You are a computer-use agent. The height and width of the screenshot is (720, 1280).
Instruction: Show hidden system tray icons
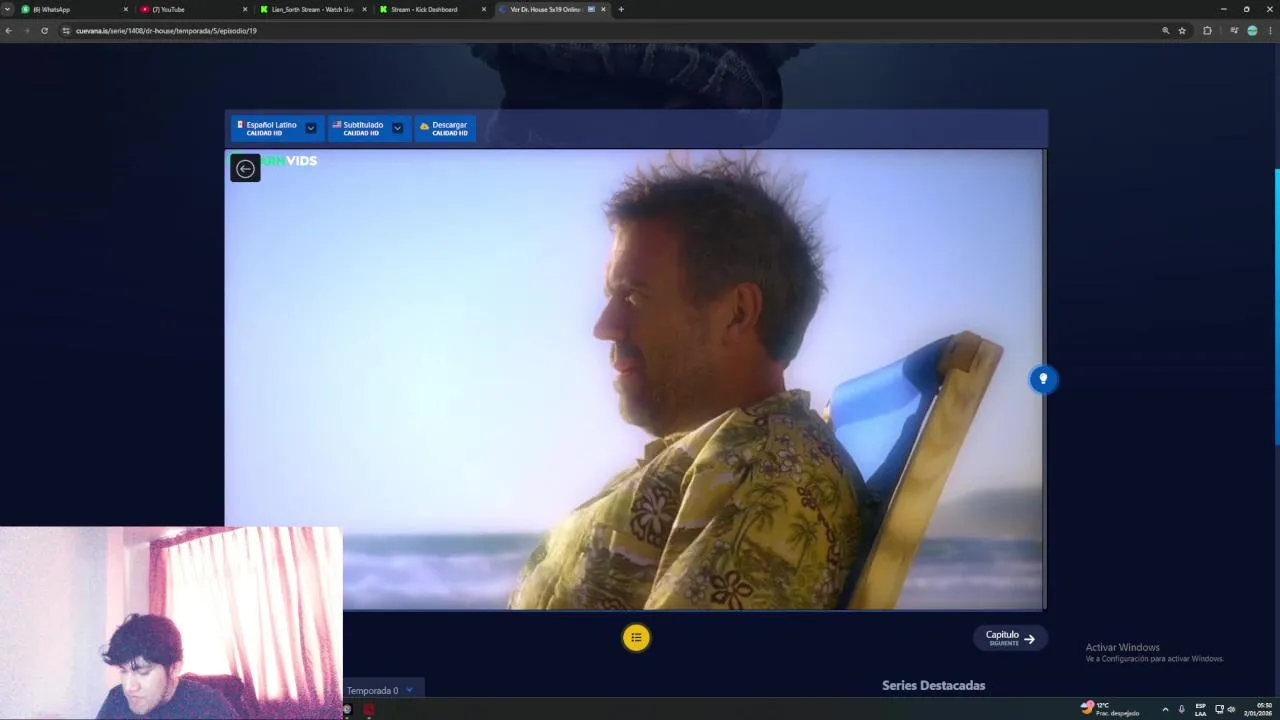(x=1165, y=709)
